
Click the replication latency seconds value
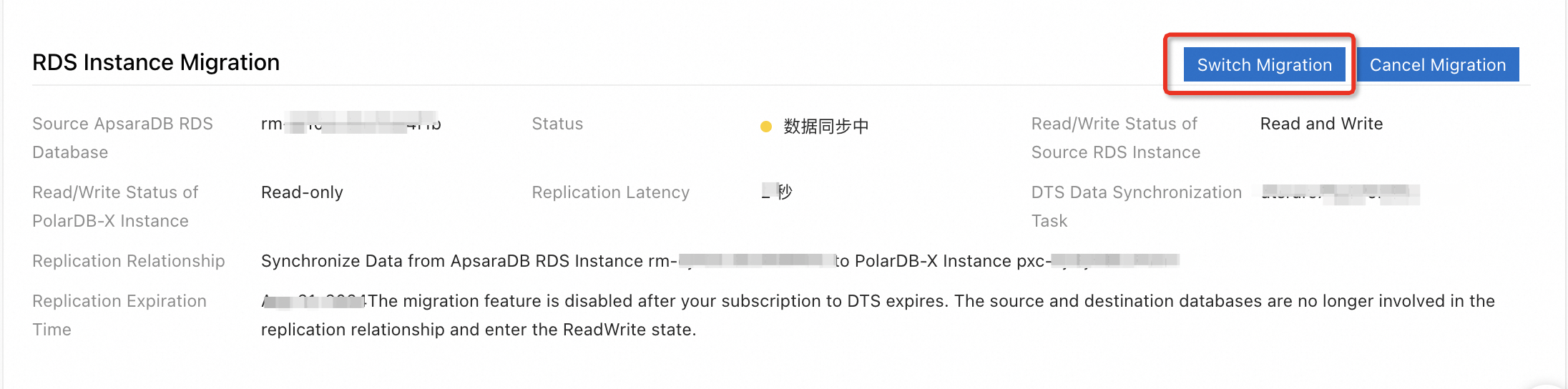pyautogui.click(x=777, y=192)
